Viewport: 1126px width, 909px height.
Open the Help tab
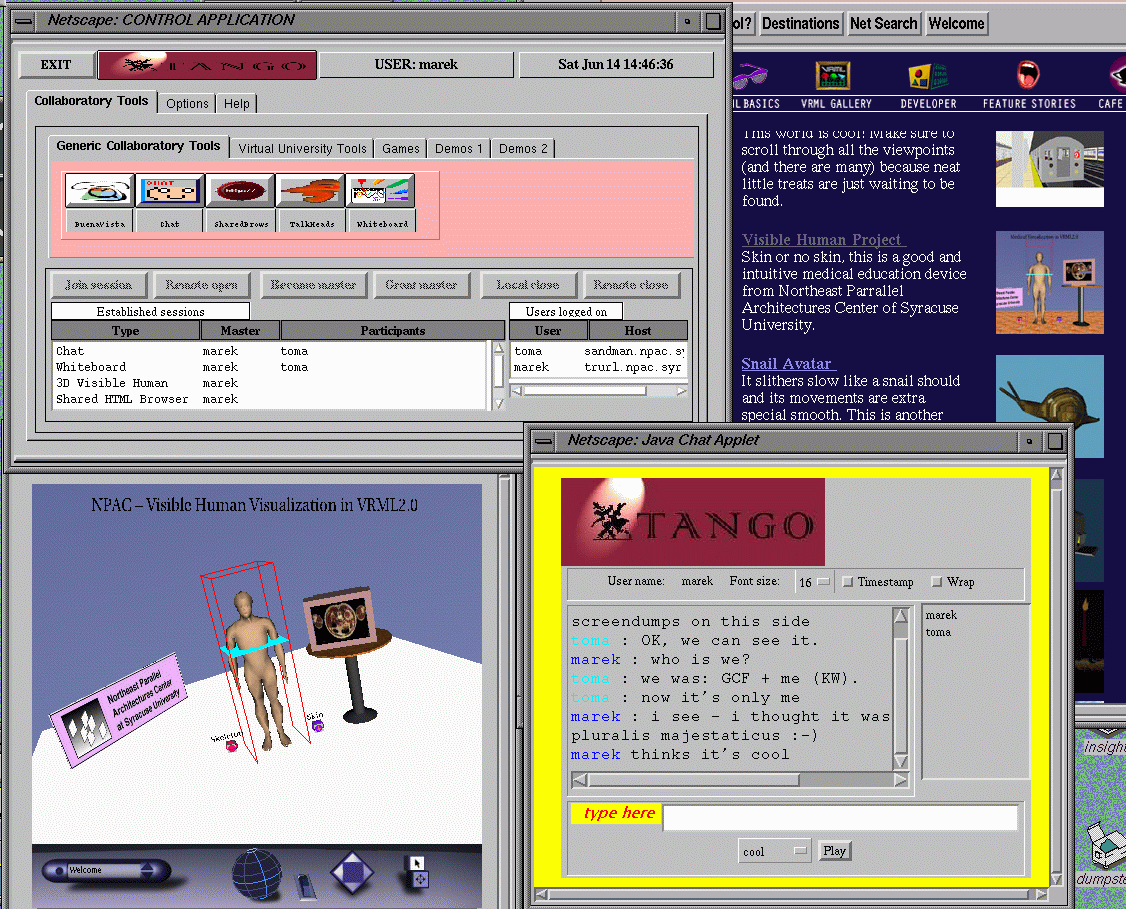[236, 103]
